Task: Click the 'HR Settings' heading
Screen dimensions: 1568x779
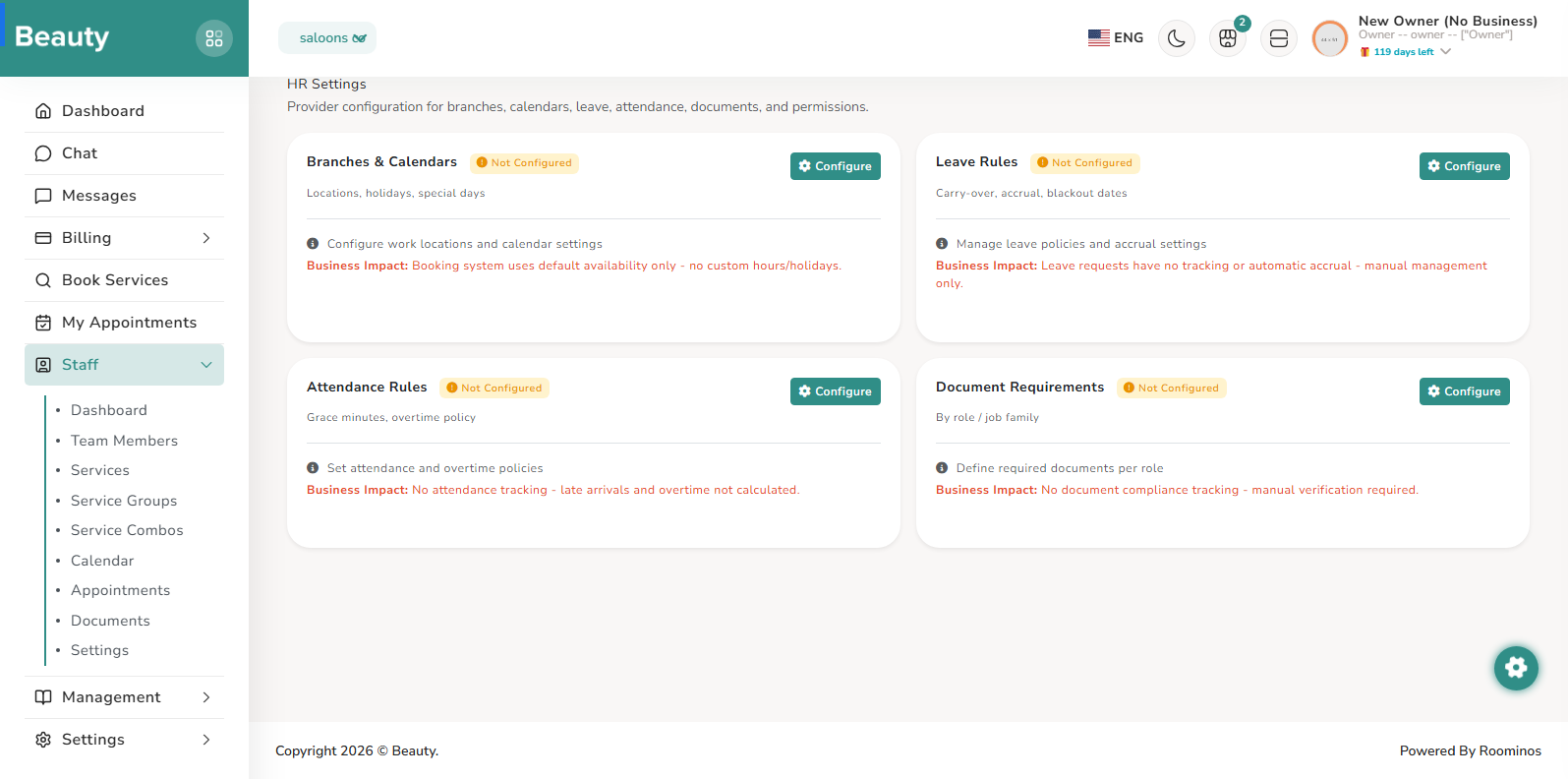Action: click(x=326, y=85)
